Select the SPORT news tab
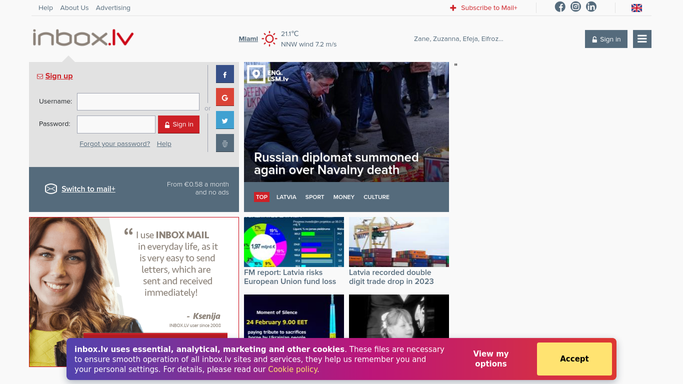The width and height of the screenshot is (683, 384). point(314,197)
